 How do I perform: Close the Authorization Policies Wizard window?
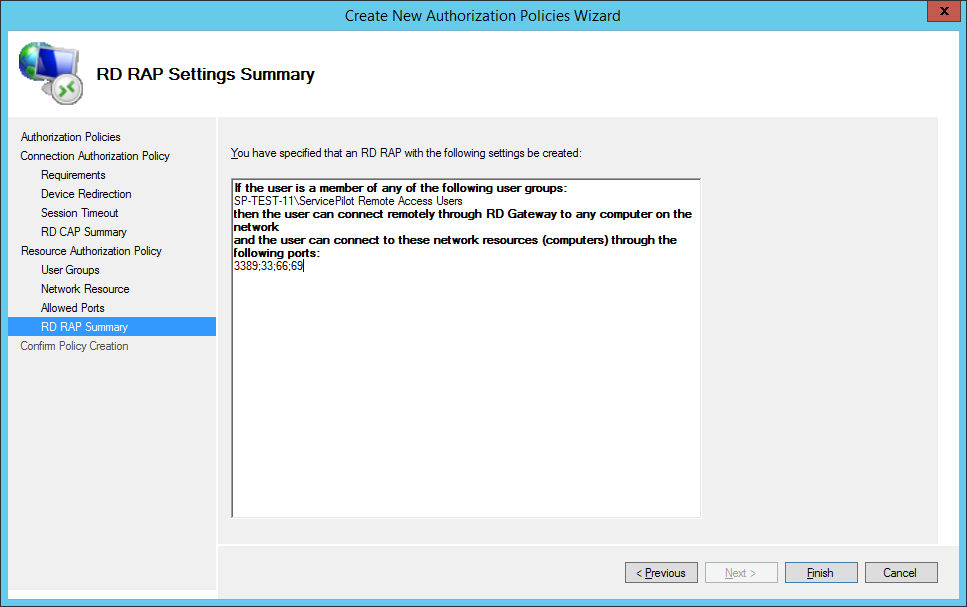(938, 13)
